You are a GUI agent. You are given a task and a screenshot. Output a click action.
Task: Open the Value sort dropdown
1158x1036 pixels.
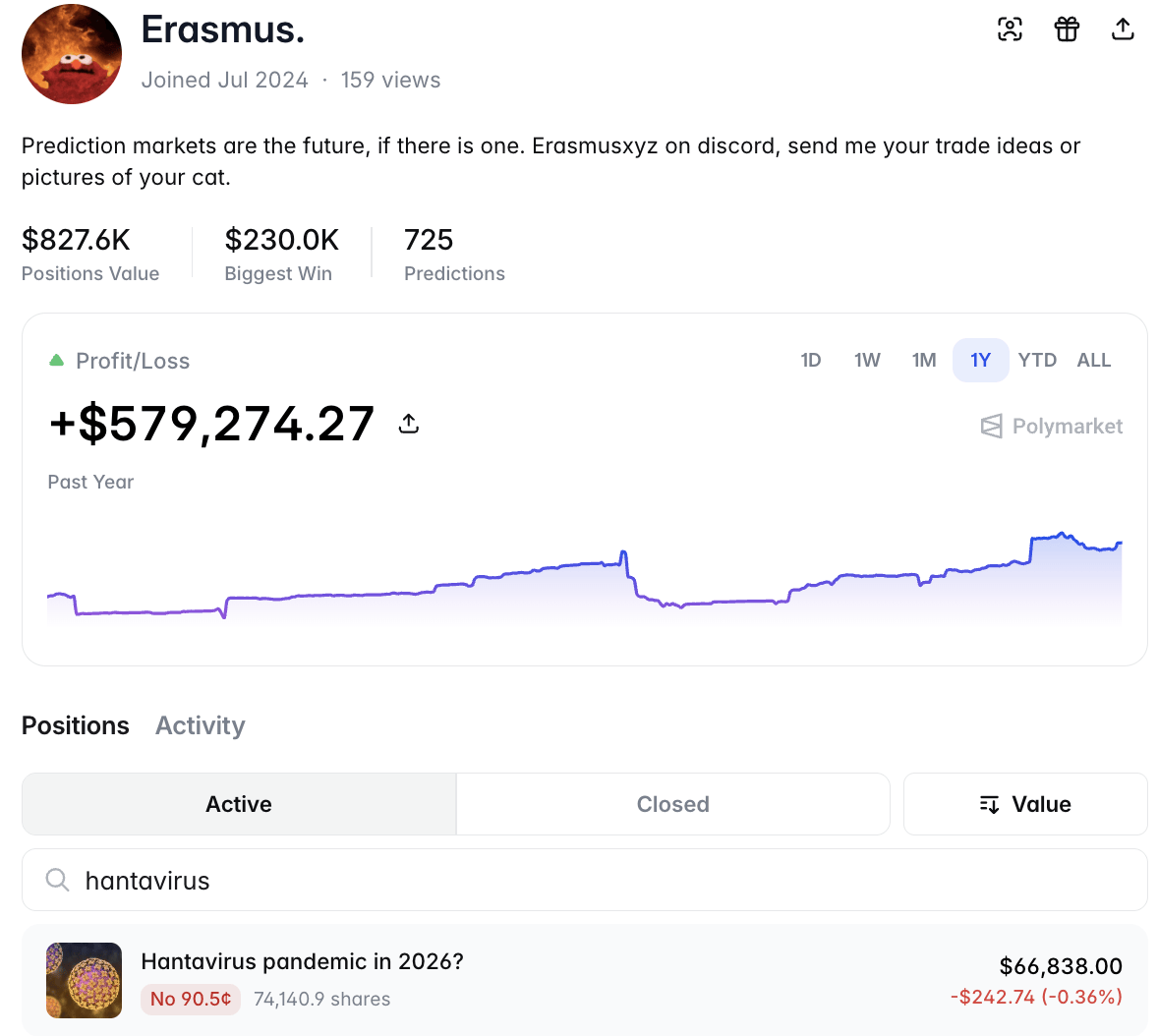coord(1025,804)
